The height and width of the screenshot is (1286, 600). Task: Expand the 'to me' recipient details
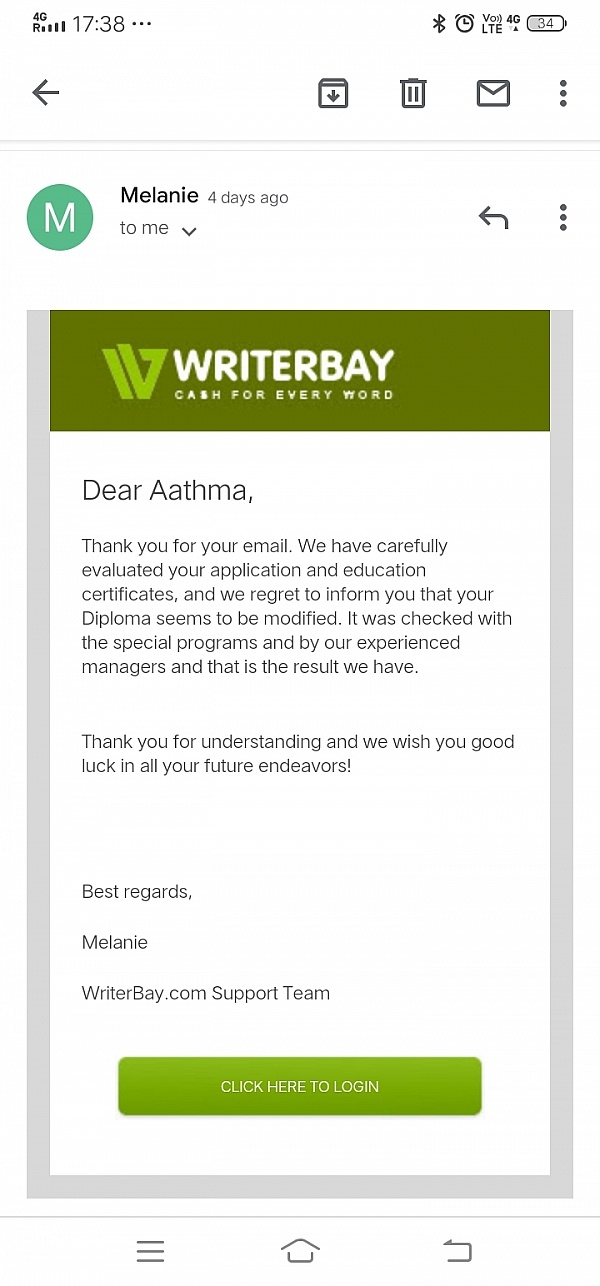(144, 228)
